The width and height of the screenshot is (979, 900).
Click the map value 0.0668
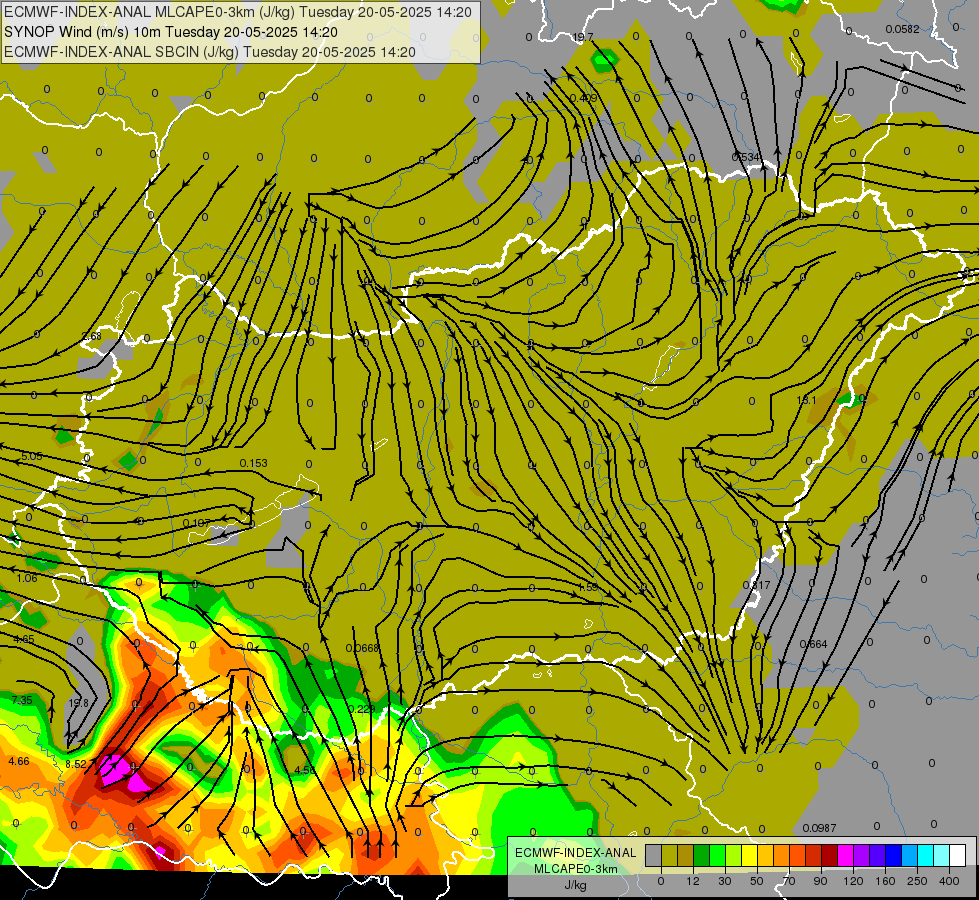[362, 648]
